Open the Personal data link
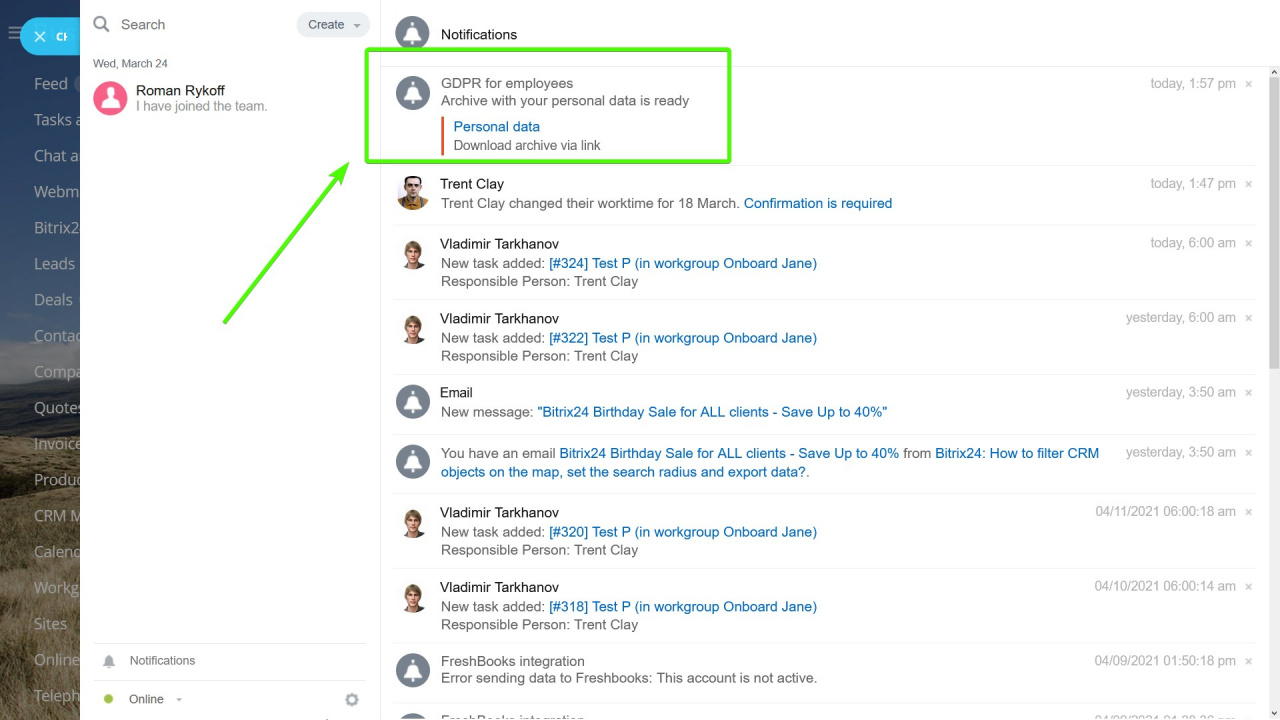The image size is (1280, 720). 496,126
